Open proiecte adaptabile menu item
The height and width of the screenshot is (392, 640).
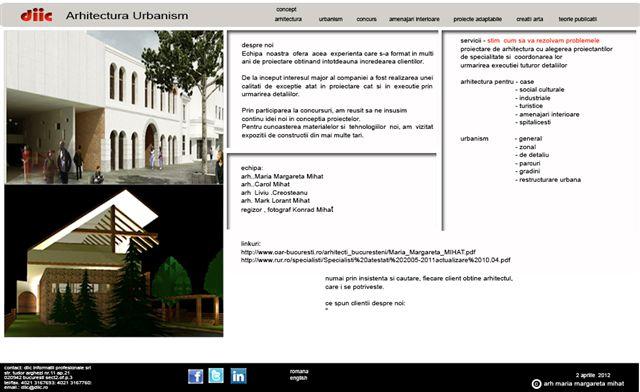pos(478,19)
